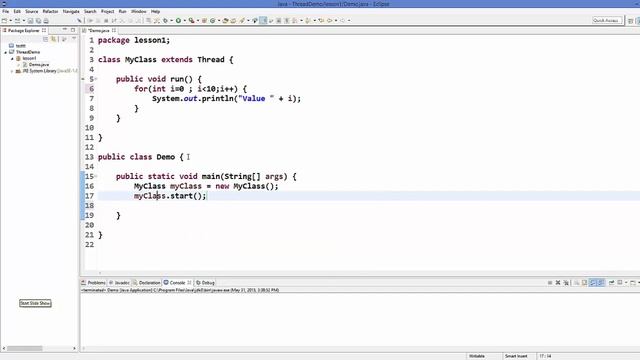This screenshot has width=640, height=360.
Task: Click the New file toolbar icon
Action: click(4, 20)
